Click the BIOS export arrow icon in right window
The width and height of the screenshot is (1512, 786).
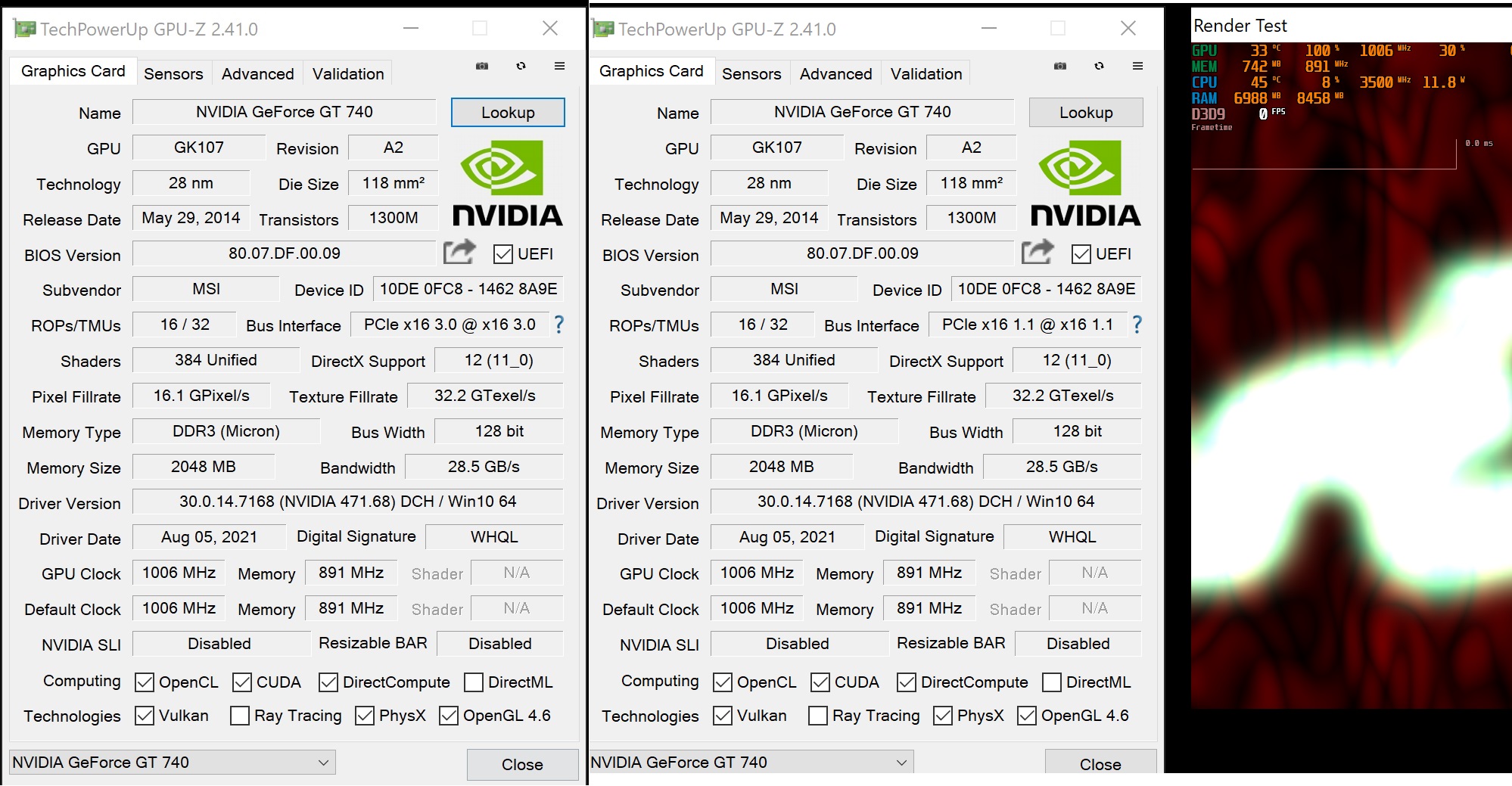[x=1038, y=252]
